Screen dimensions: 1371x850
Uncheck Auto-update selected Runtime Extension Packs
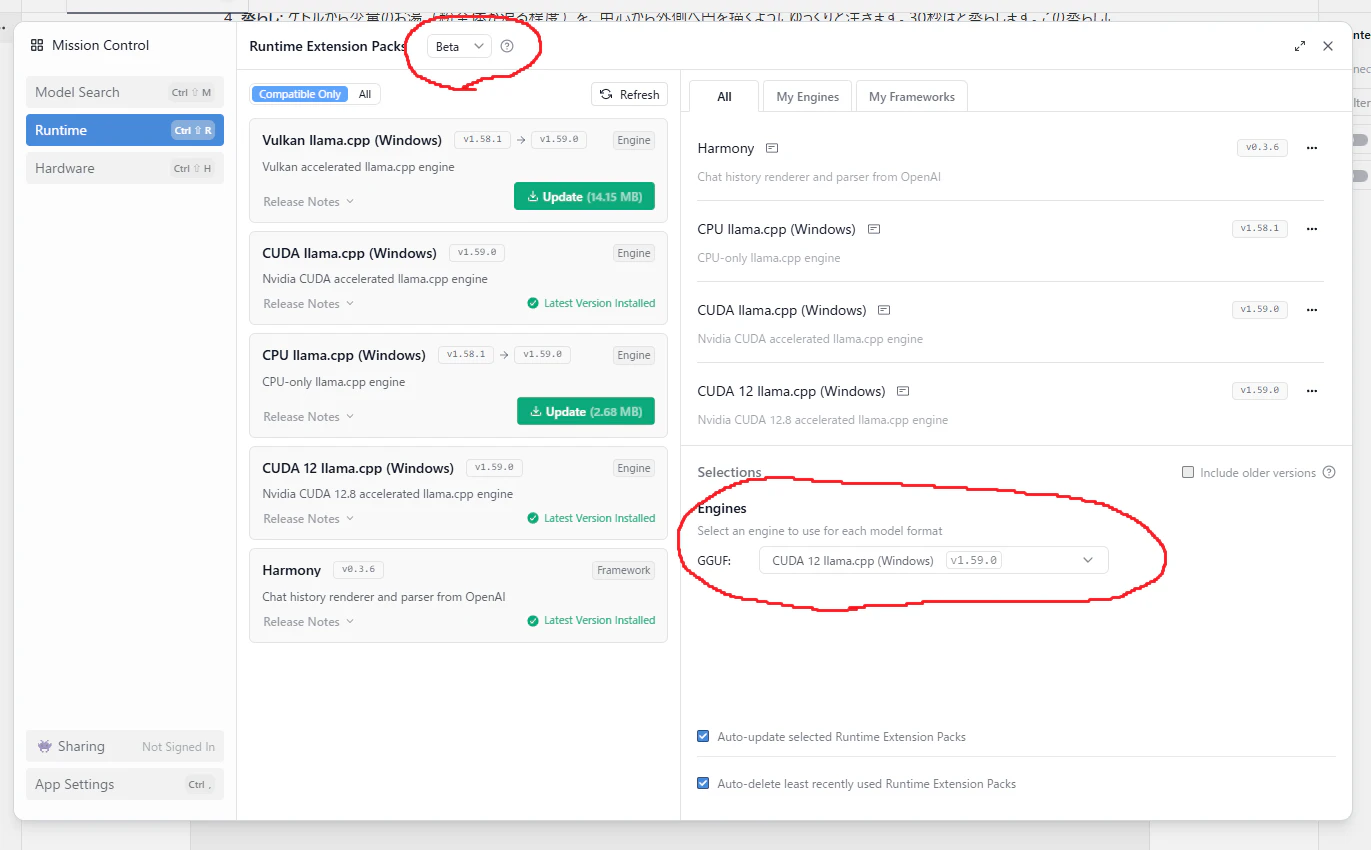click(703, 736)
